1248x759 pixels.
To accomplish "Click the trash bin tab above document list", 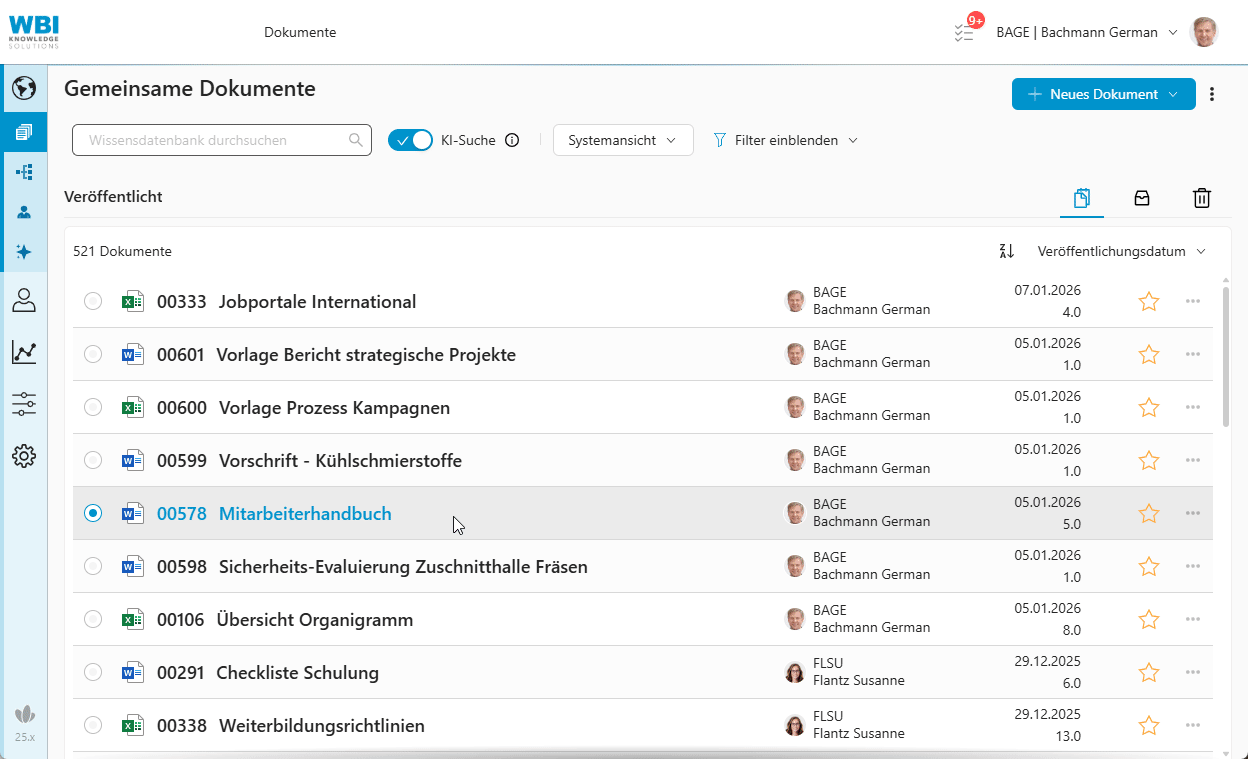I will click(x=1201, y=197).
